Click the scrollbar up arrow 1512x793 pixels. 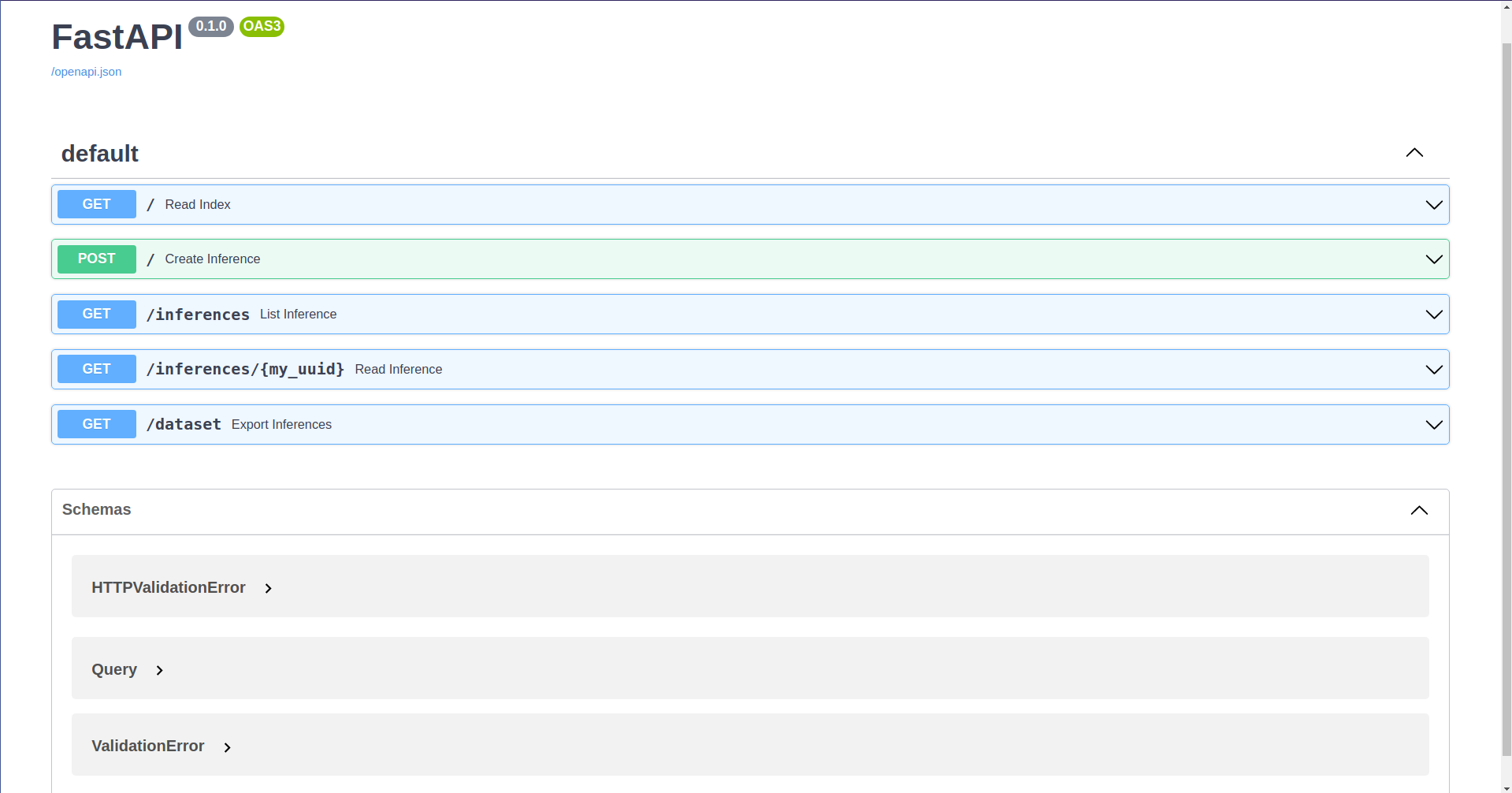point(1506,6)
